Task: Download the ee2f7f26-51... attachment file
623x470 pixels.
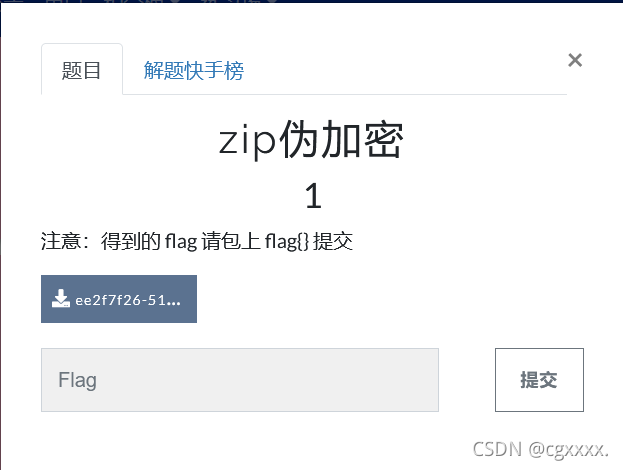Action: 119,299
